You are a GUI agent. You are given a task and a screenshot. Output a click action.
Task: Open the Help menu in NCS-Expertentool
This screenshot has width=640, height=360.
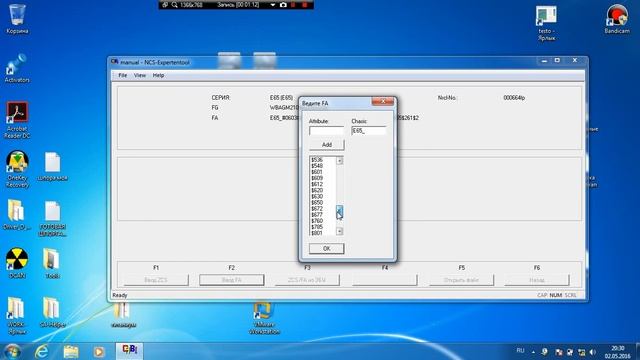tap(158, 76)
